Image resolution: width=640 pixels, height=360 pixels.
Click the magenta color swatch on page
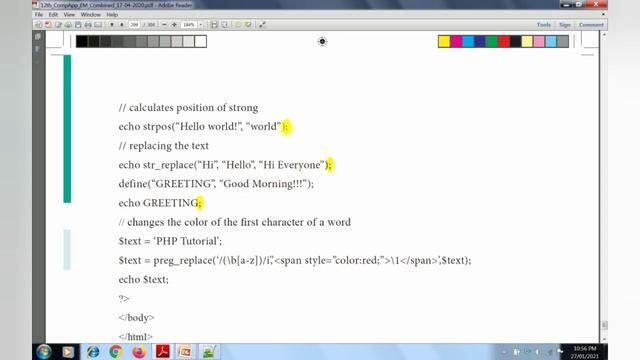pyautogui.click(x=456, y=41)
